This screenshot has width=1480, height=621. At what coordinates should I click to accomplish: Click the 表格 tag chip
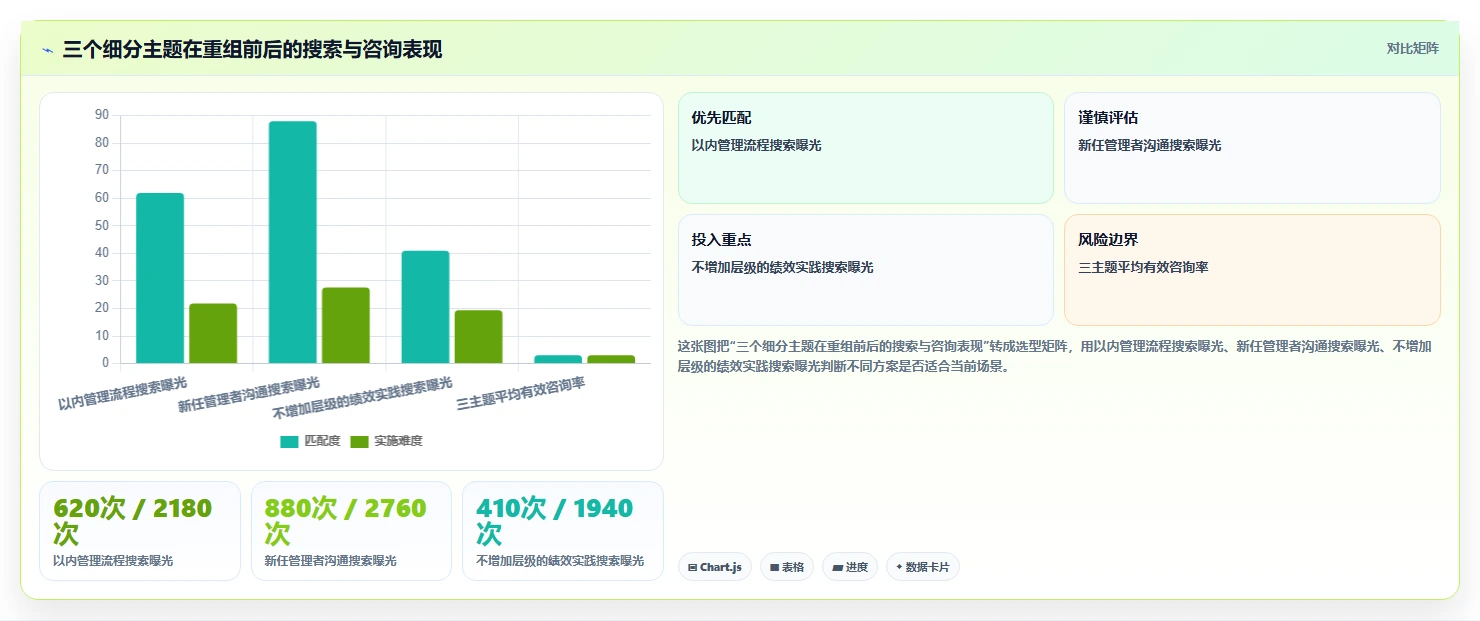click(x=787, y=567)
